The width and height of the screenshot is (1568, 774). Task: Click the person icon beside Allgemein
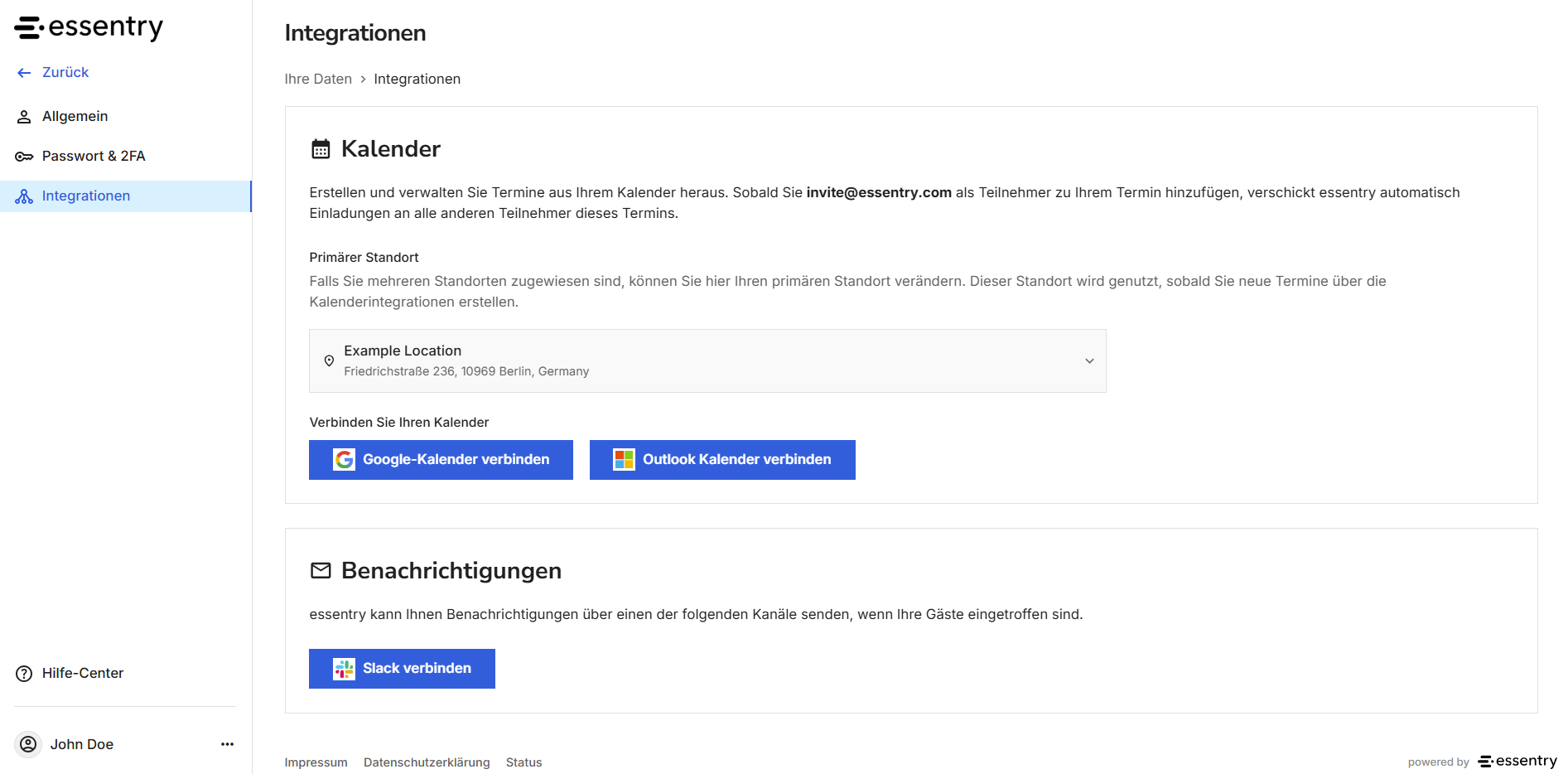[24, 117]
